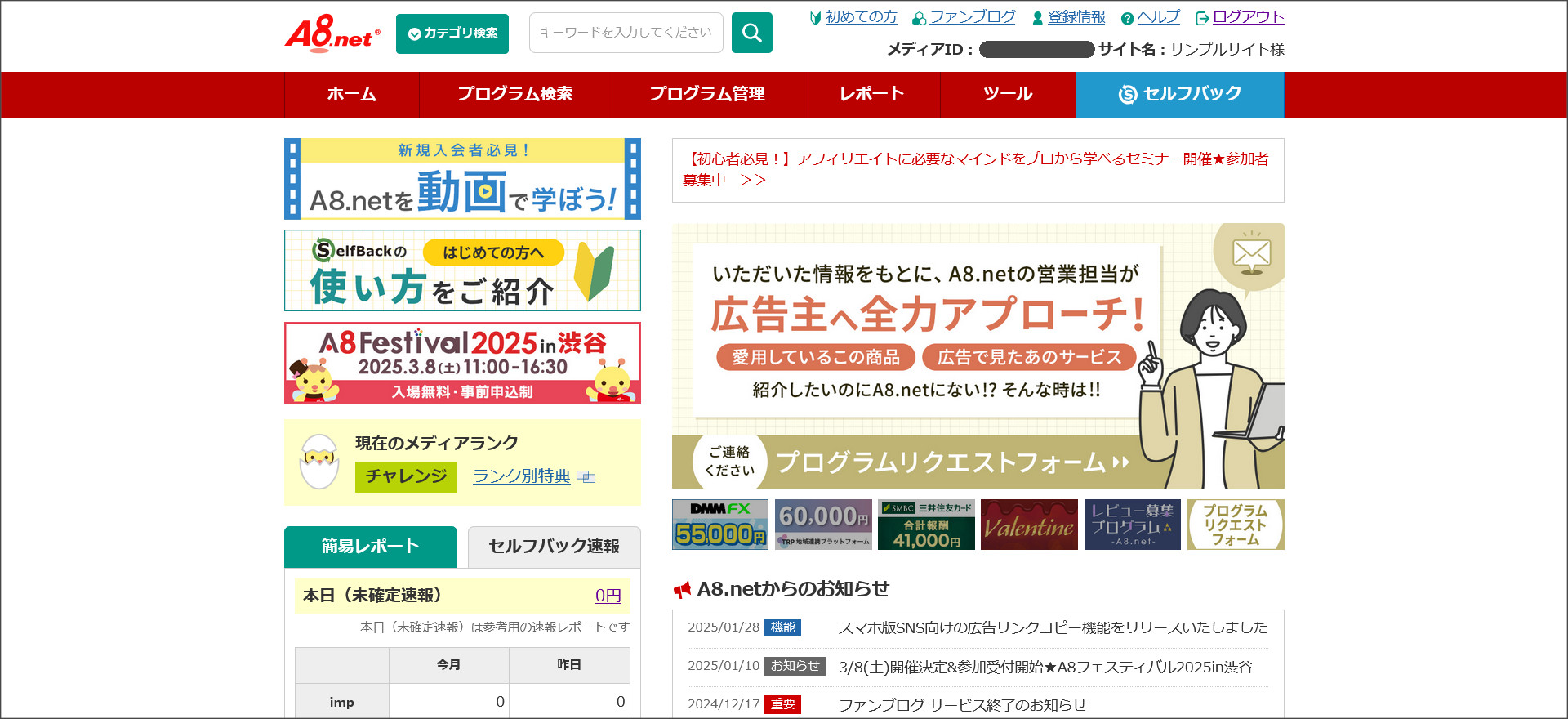This screenshot has height=719, width=1568.
Task: Click the ログアウト link
Action: [x=1249, y=17]
